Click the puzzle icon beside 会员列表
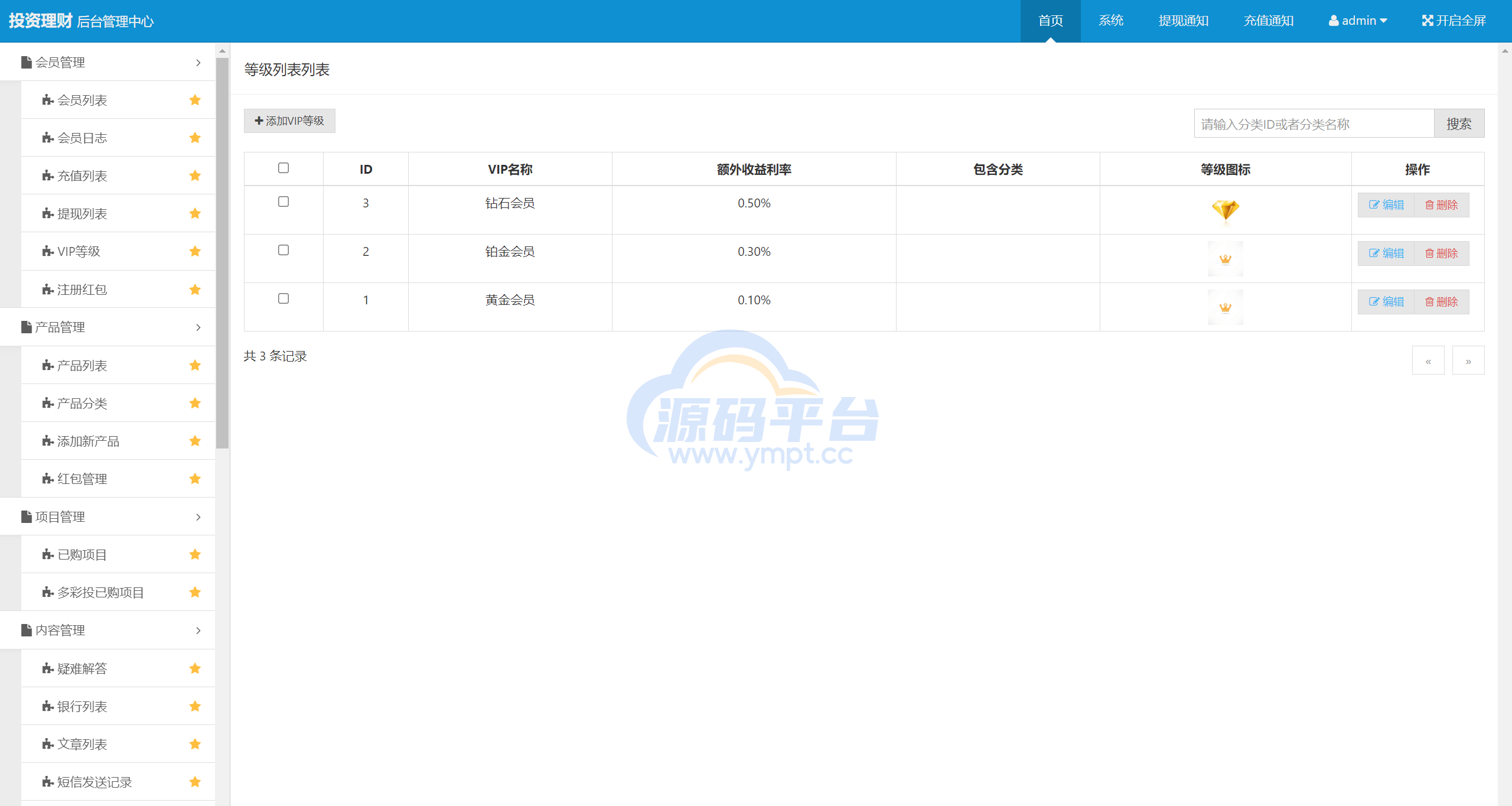This screenshot has width=1512, height=806. tap(48, 100)
